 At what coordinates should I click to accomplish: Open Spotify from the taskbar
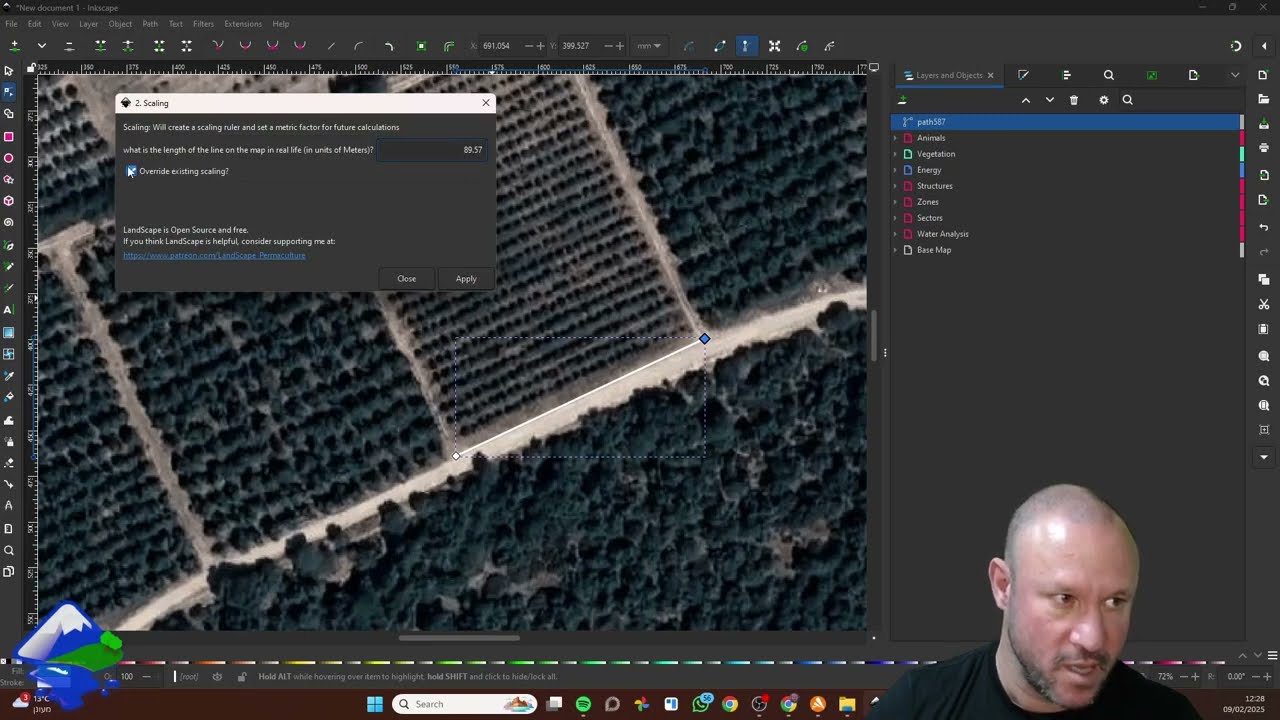coord(583,704)
